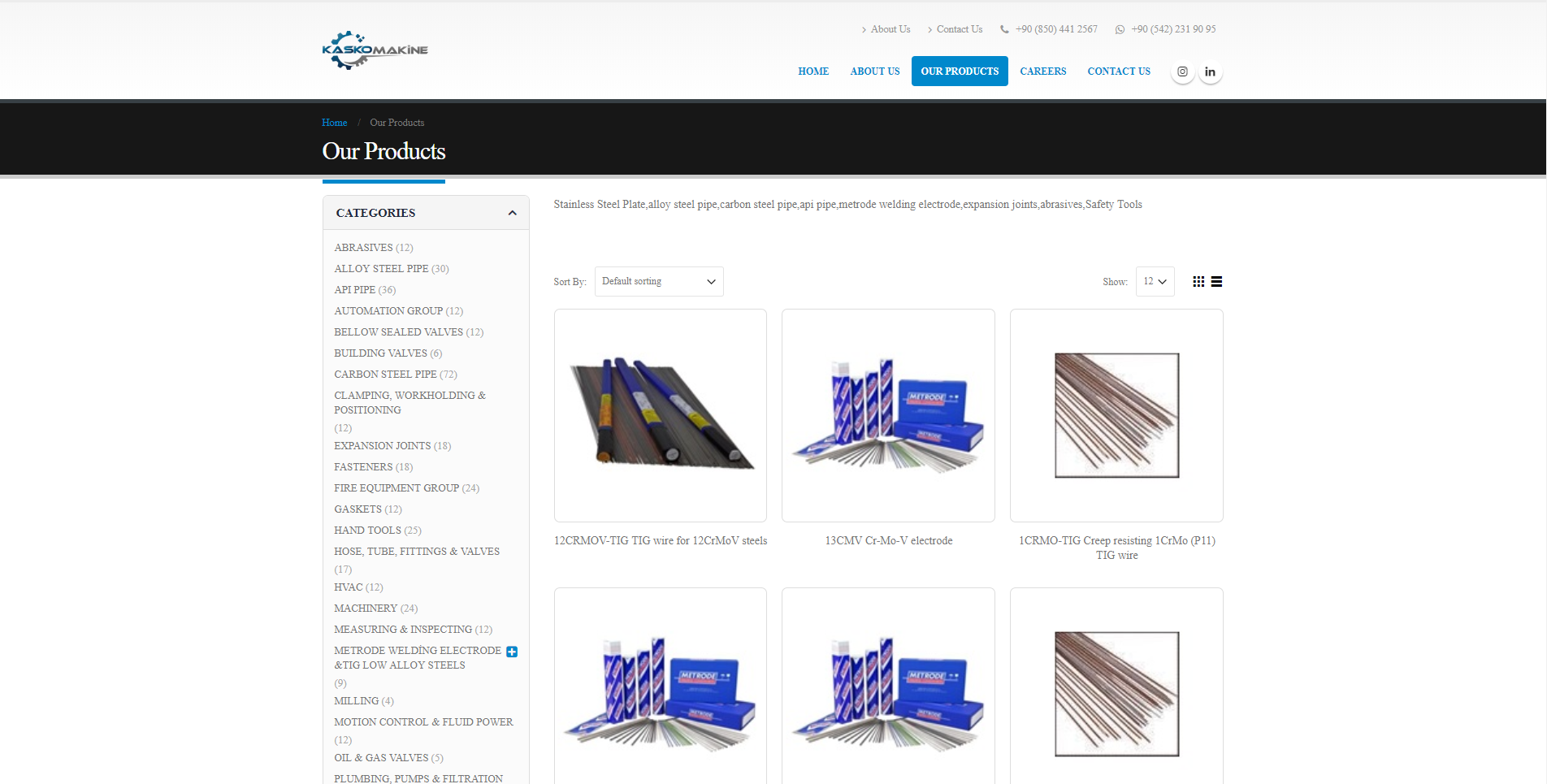The height and width of the screenshot is (784, 1547).
Task: Click the 12CRMOV-TIG TIG wire product title
Action: tap(661, 541)
